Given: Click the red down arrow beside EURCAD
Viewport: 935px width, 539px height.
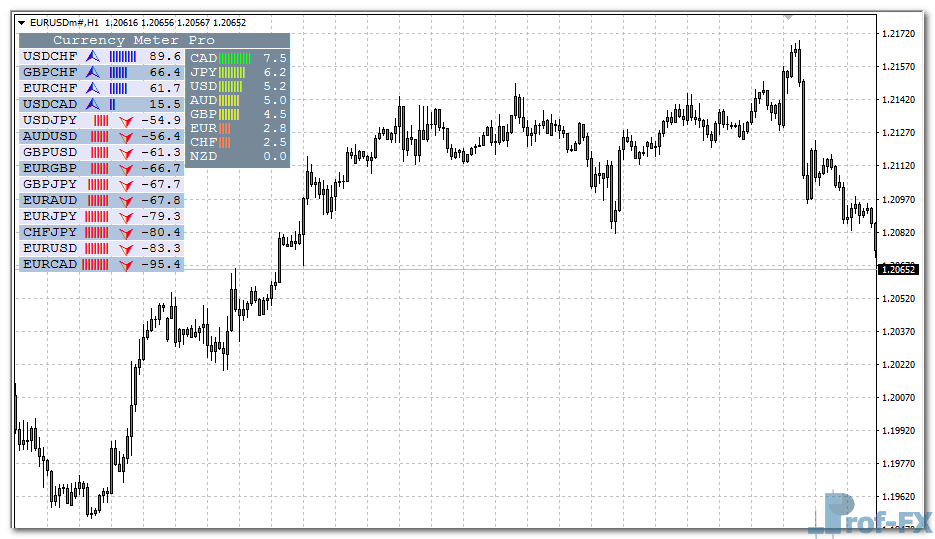Looking at the screenshot, I should pos(125,264).
